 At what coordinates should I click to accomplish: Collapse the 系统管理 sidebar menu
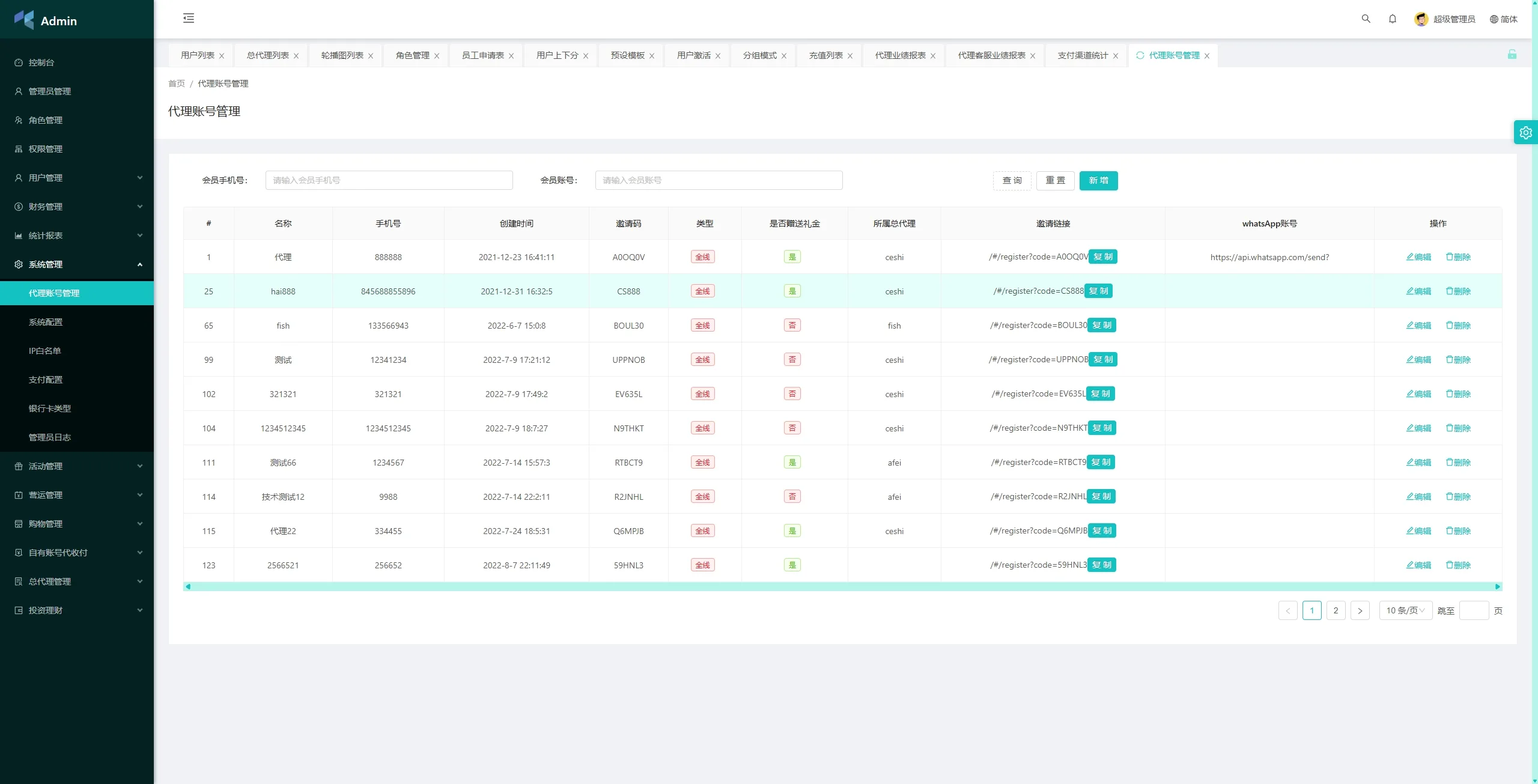pos(77,264)
